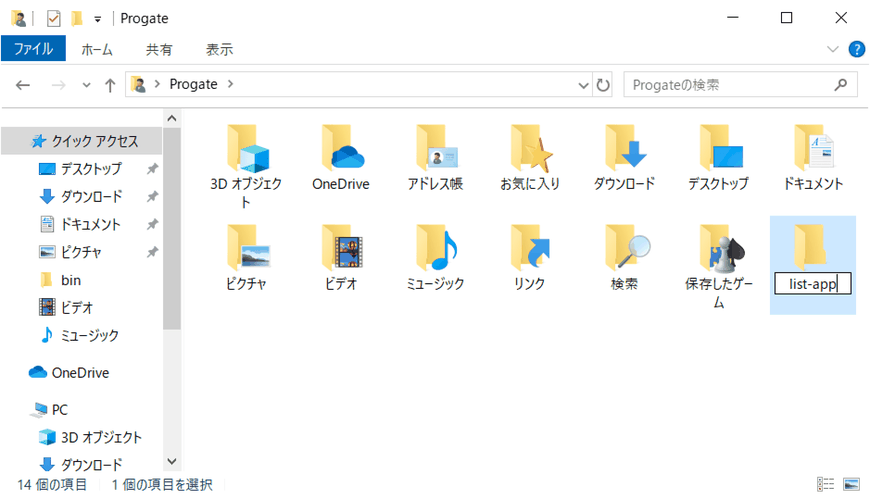870x499 pixels.
Task: Switch to large icons view in status bar
Action: [851, 484]
